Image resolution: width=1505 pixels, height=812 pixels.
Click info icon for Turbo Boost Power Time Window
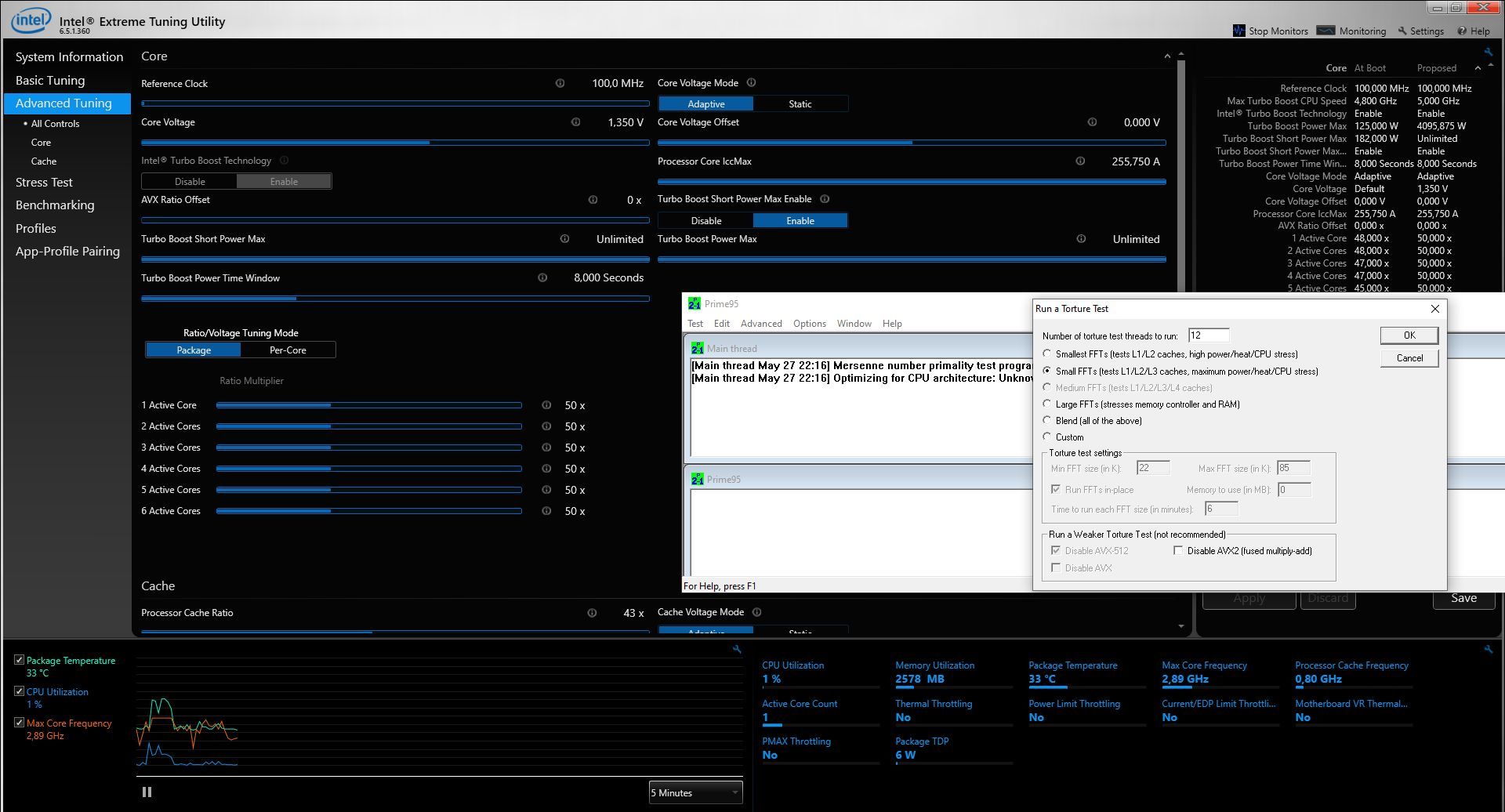tap(542, 277)
